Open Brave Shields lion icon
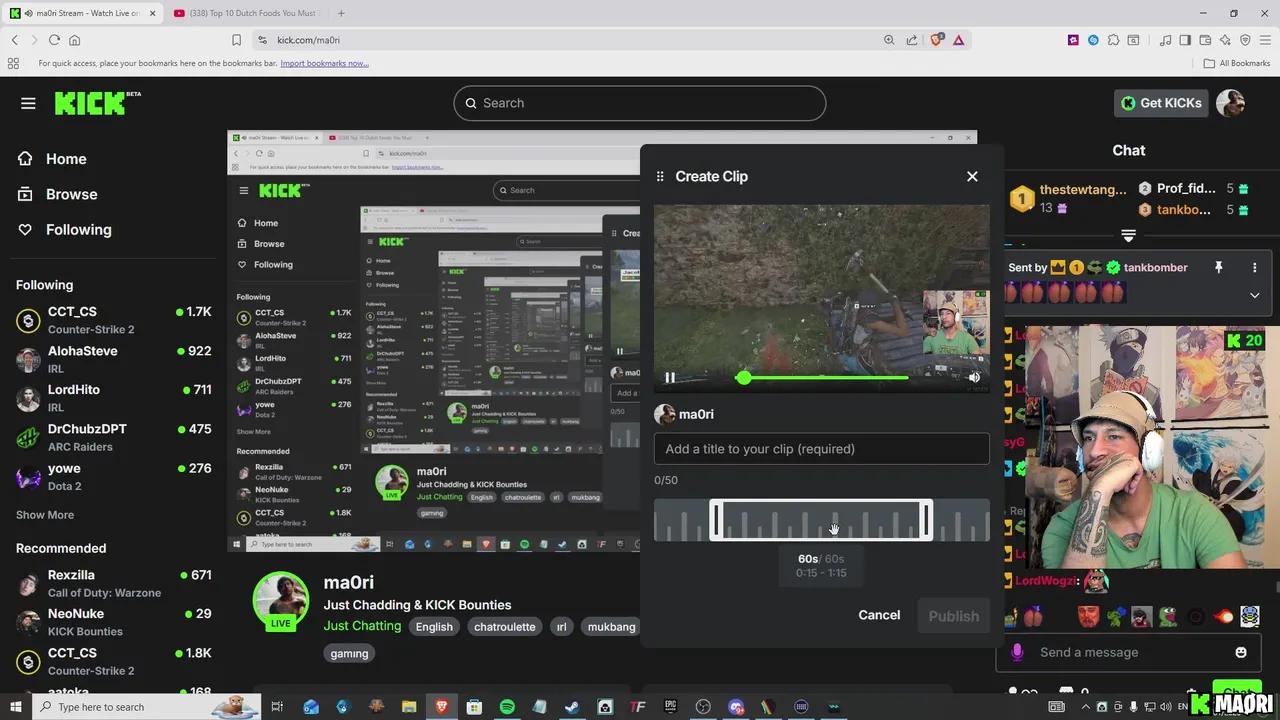This screenshot has width=1280, height=720. pos(937,40)
